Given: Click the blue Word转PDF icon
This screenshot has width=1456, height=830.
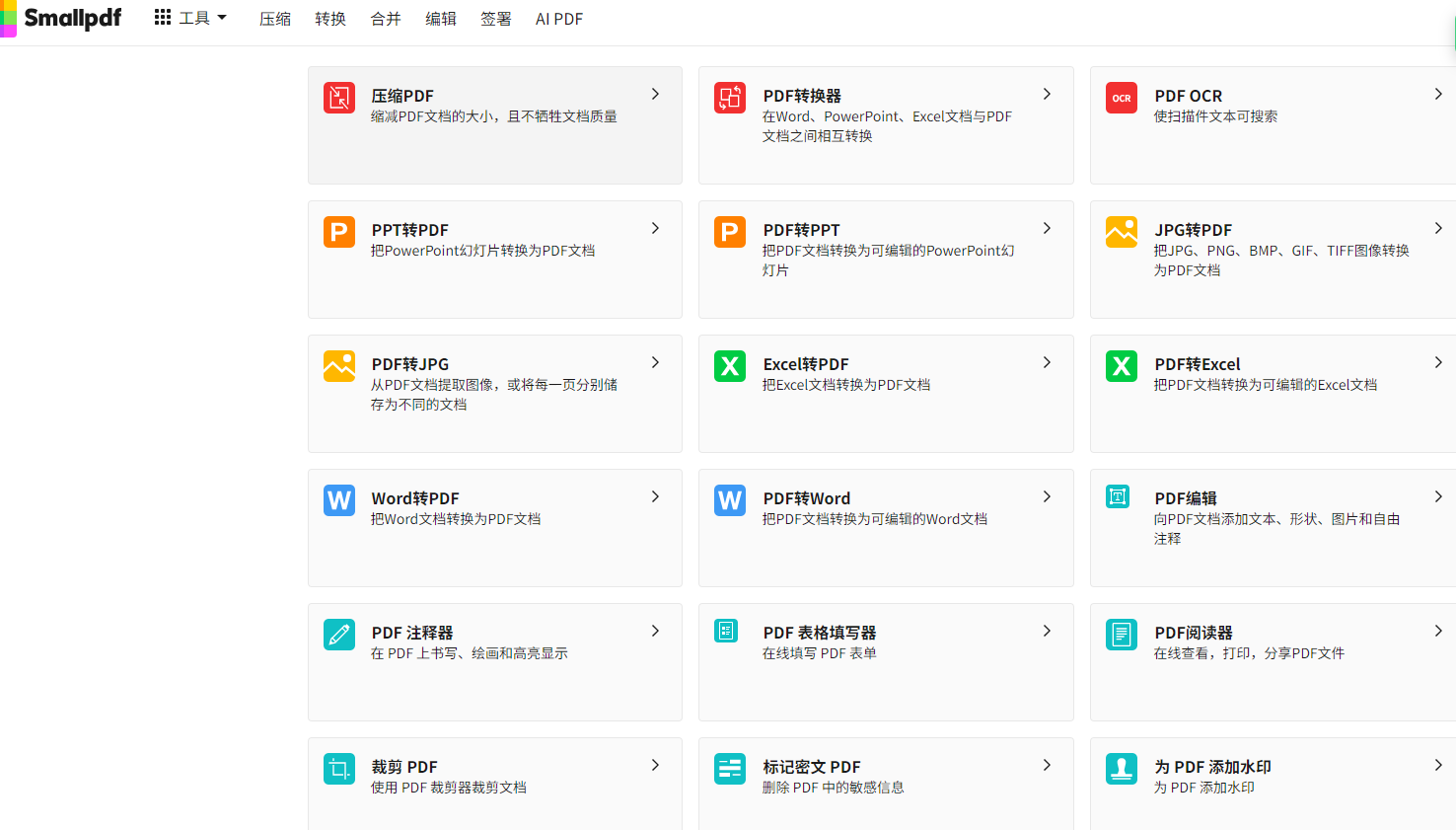Looking at the screenshot, I should click(339, 500).
